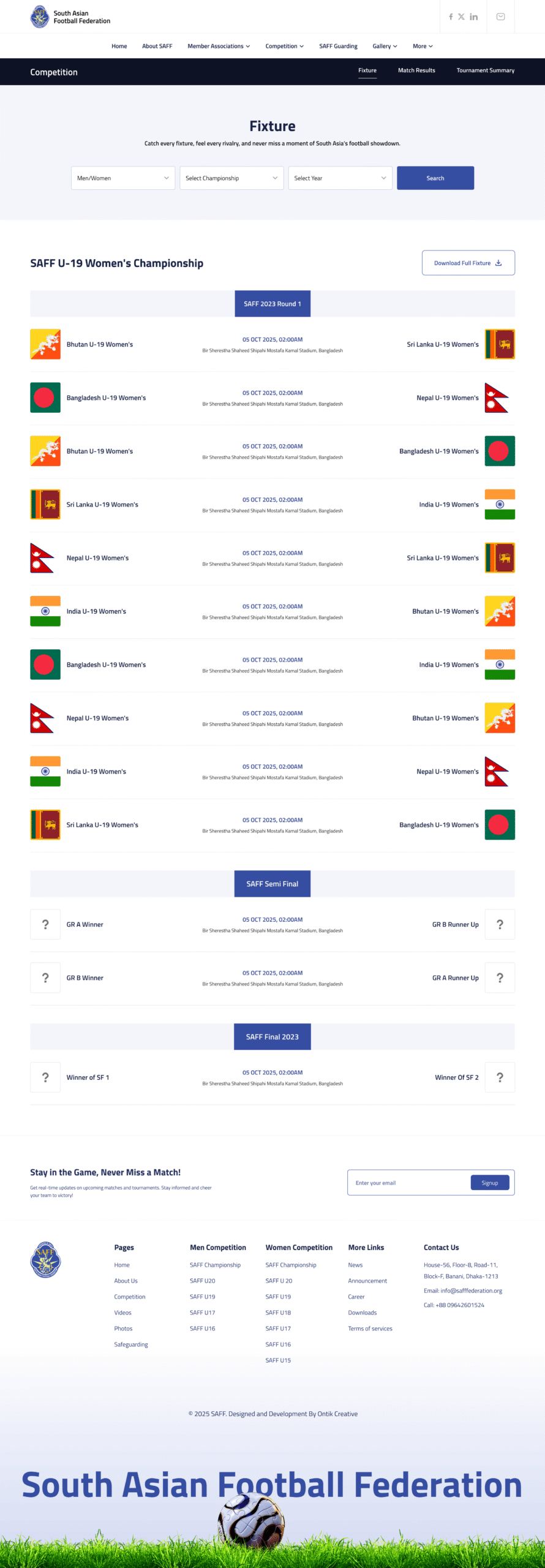Open the X (Twitter) social link
The height and width of the screenshot is (1568, 545).
coord(461,17)
